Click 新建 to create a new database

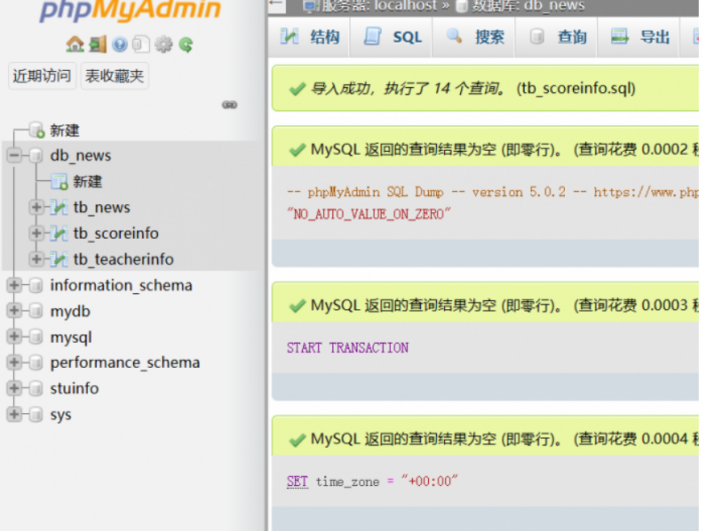(x=64, y=130)
